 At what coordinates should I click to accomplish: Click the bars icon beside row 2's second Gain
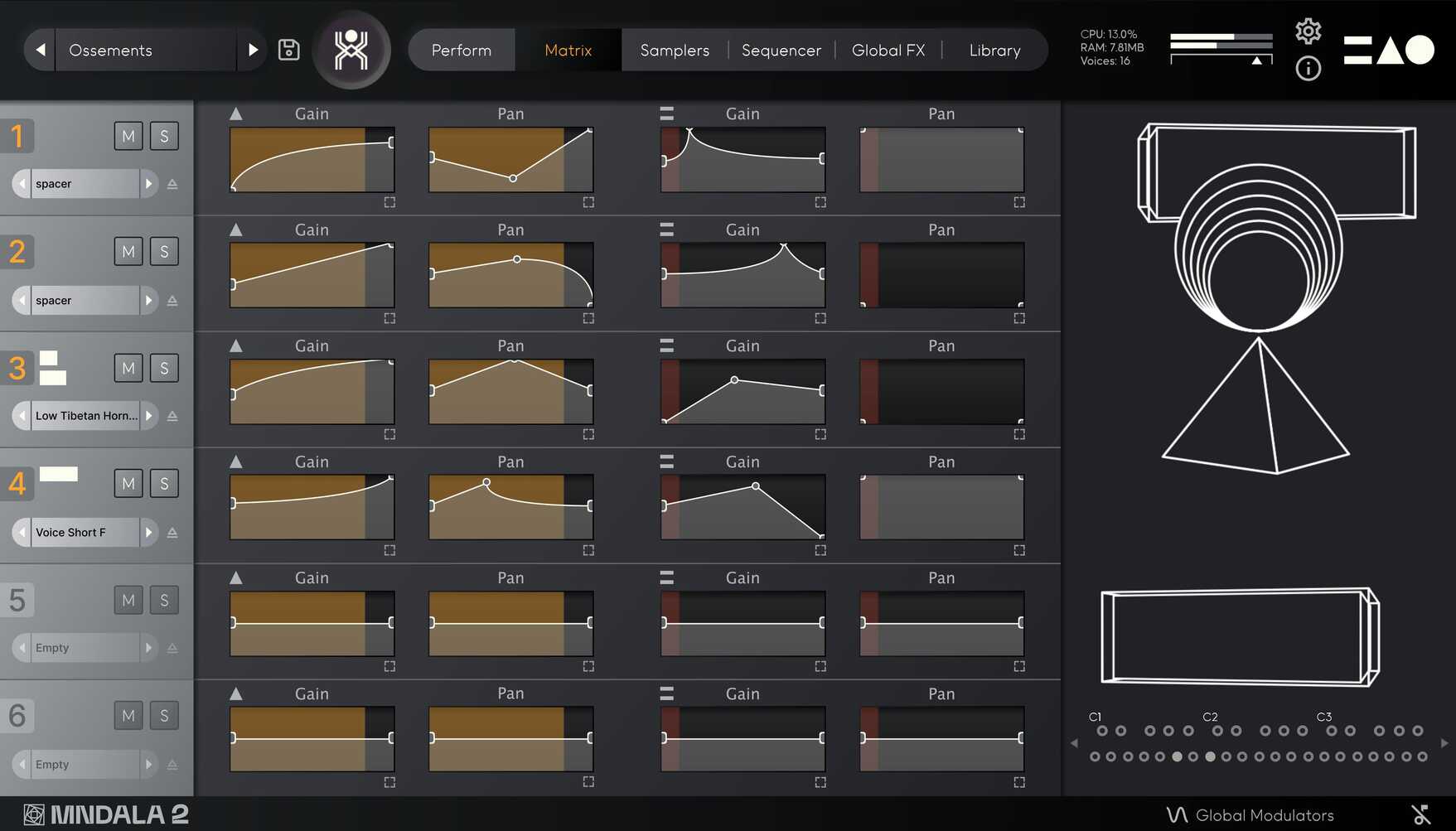tap(666, 229)
